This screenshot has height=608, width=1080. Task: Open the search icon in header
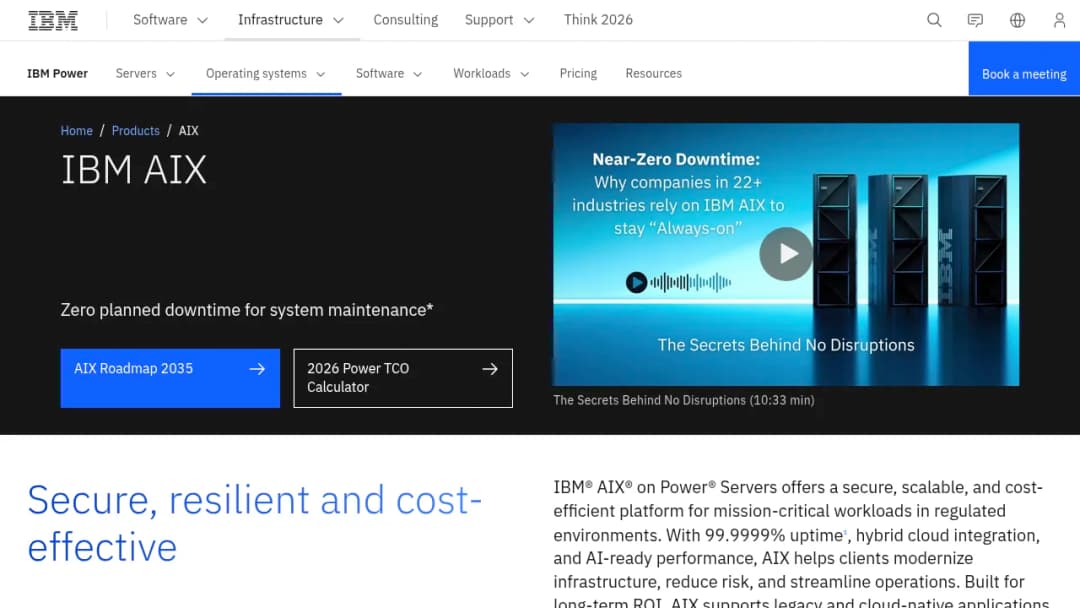pyautogui.click(x=934, y=20)
